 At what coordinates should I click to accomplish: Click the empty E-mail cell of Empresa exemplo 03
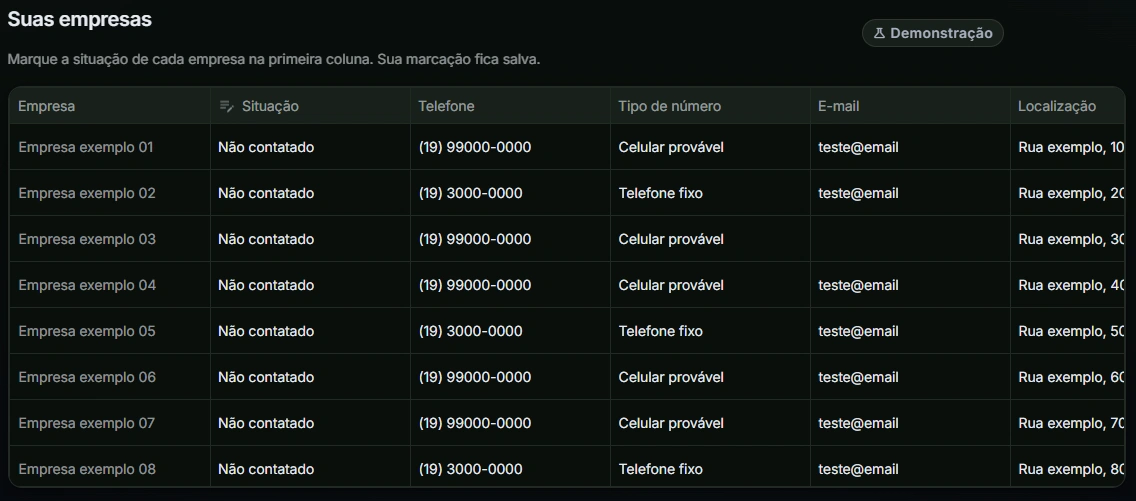pos(910,239)
